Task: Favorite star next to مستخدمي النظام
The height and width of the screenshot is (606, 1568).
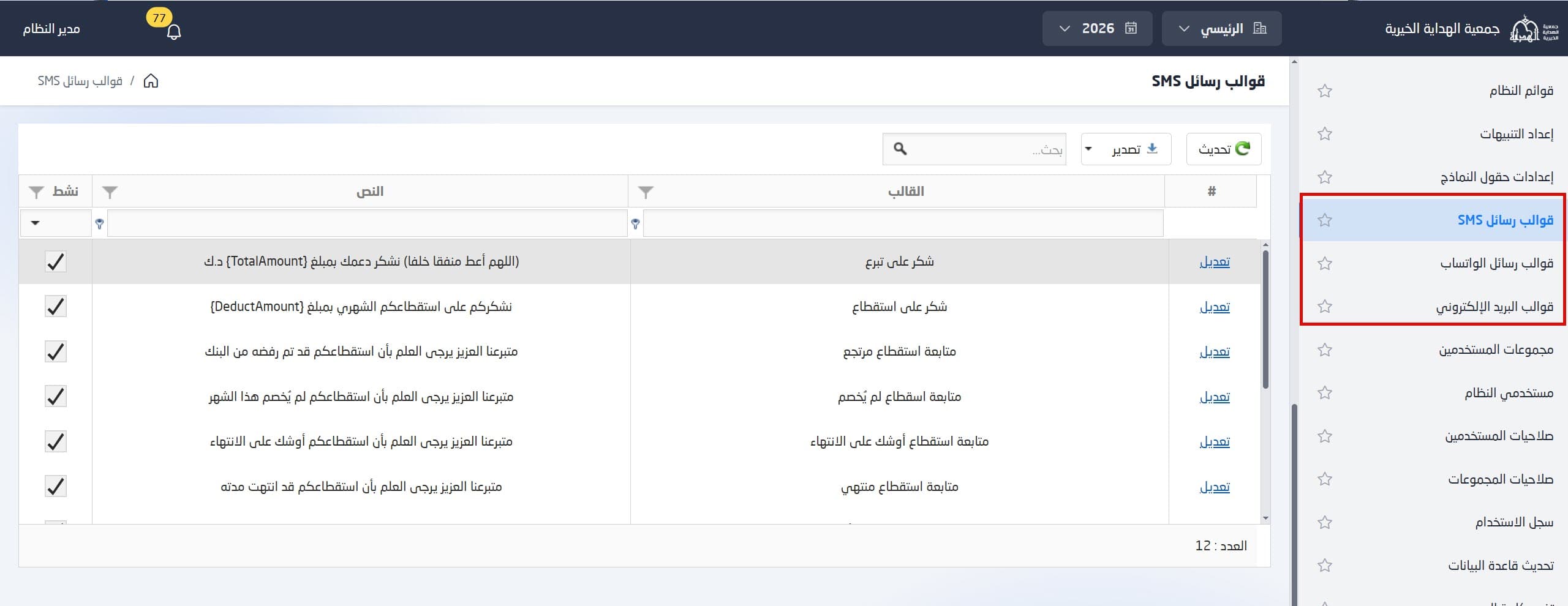Action: pyautogui.click(x=1325, y=392)
